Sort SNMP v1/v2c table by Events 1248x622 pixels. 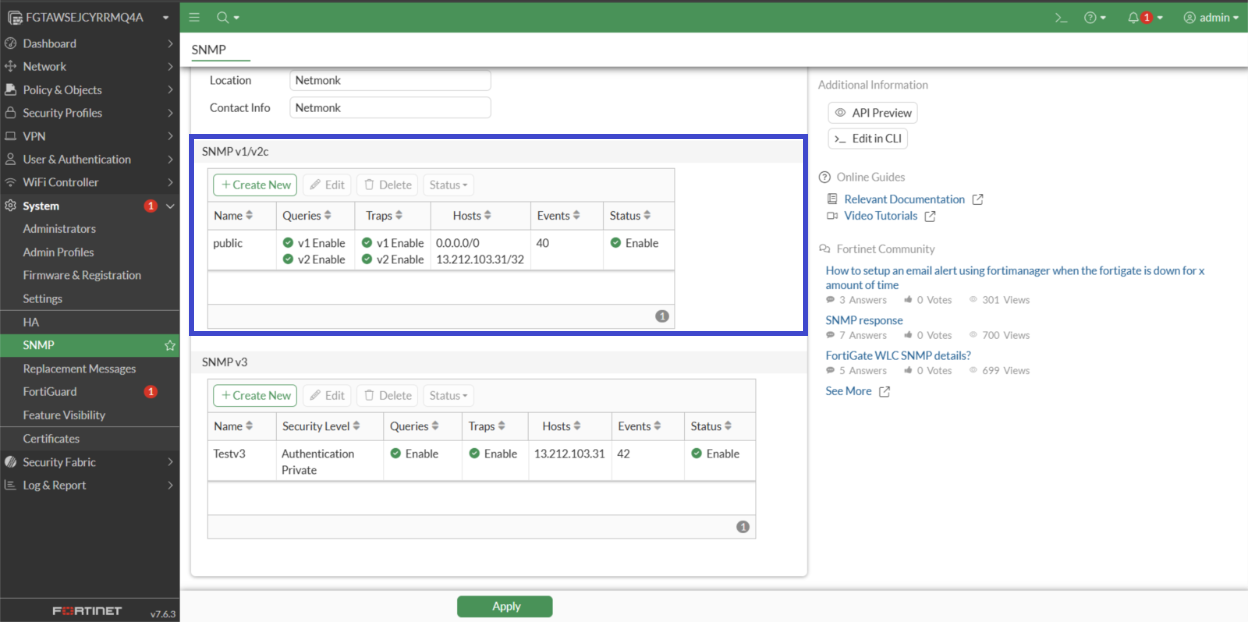(x=560, y=216)
